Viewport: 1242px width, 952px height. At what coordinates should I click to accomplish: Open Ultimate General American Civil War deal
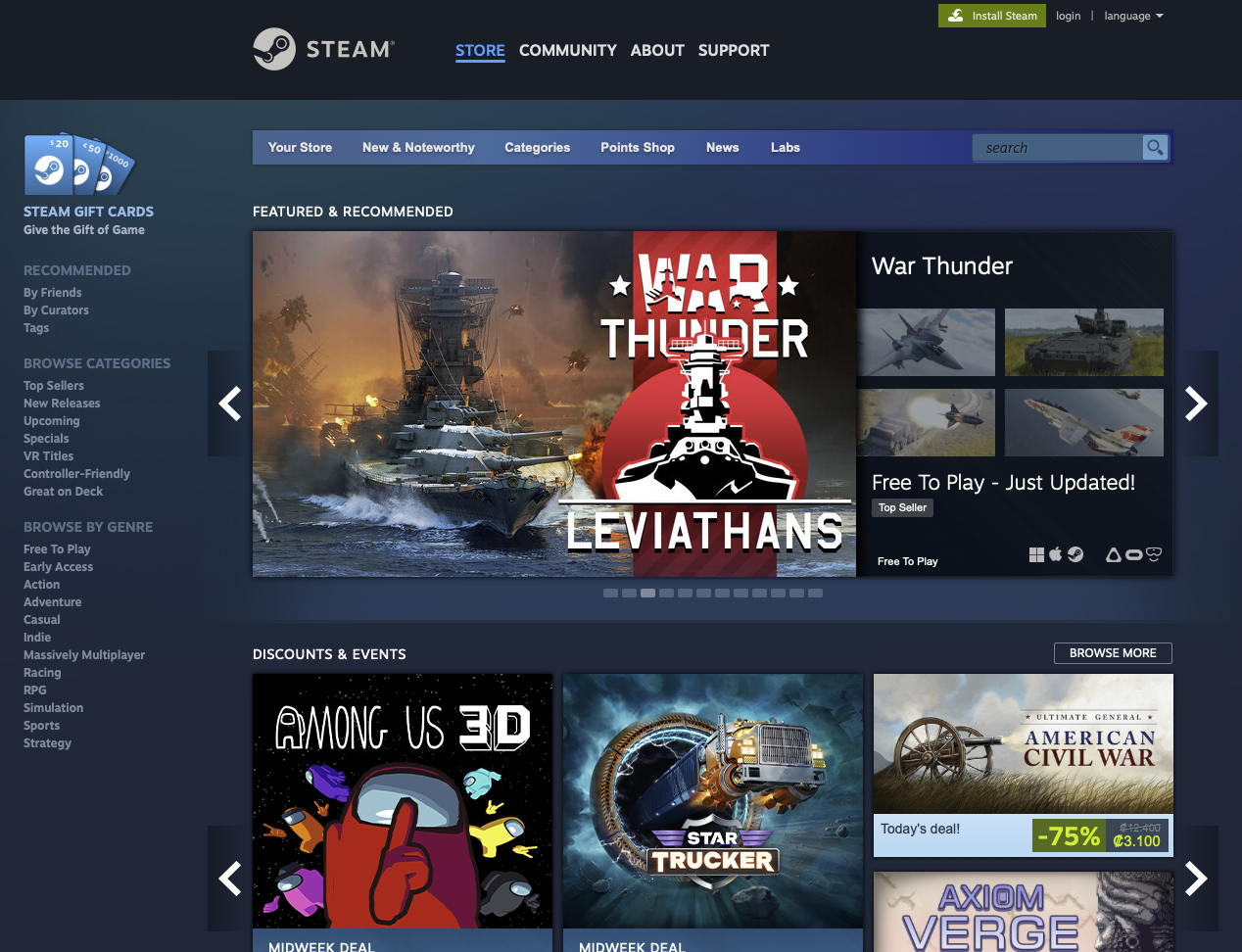pyautogui.click(x=1024, y=765)
